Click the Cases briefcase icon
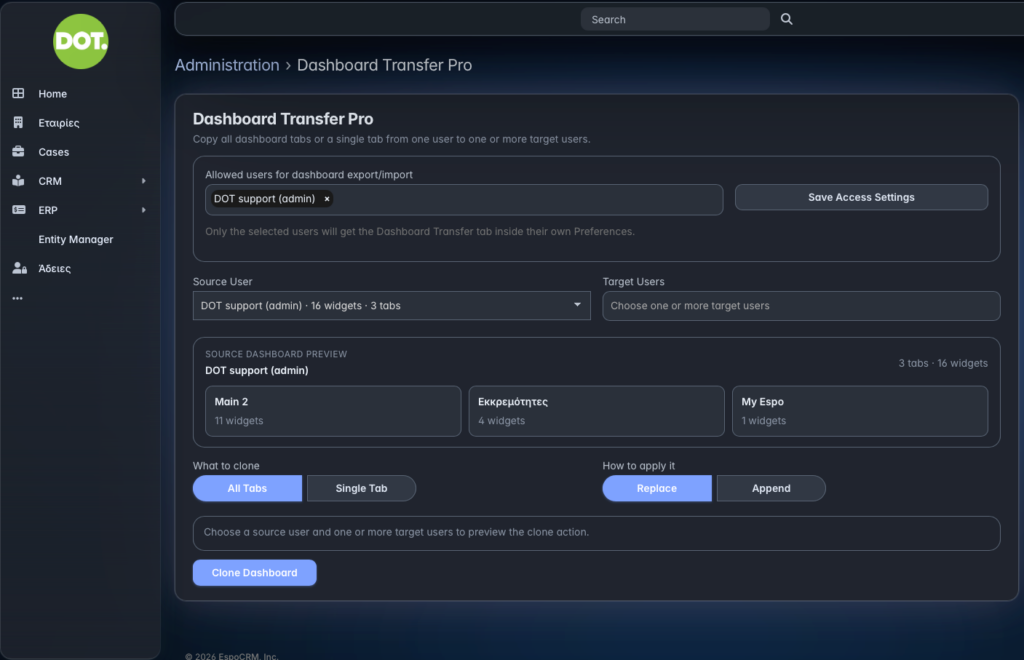The image size is (1024, 660). click(x=18, y=151)
